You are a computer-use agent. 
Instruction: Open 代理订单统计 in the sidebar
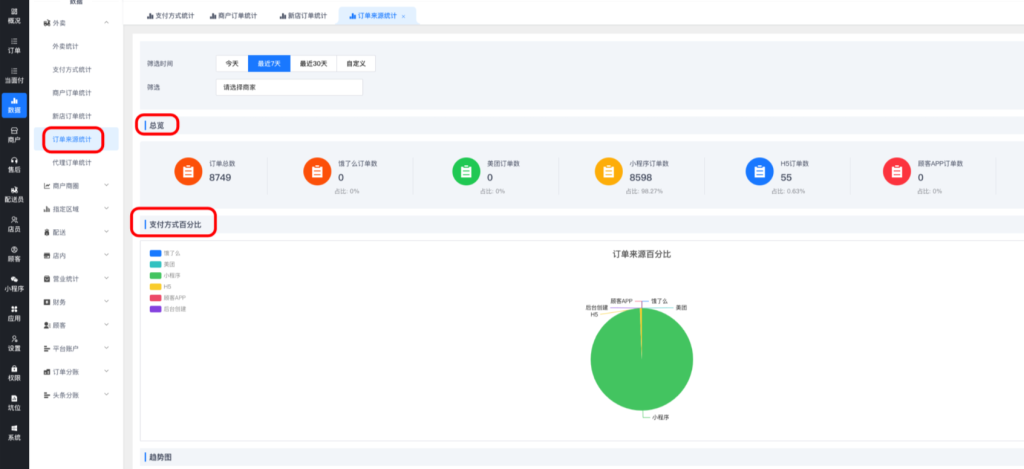coord(72,162)
